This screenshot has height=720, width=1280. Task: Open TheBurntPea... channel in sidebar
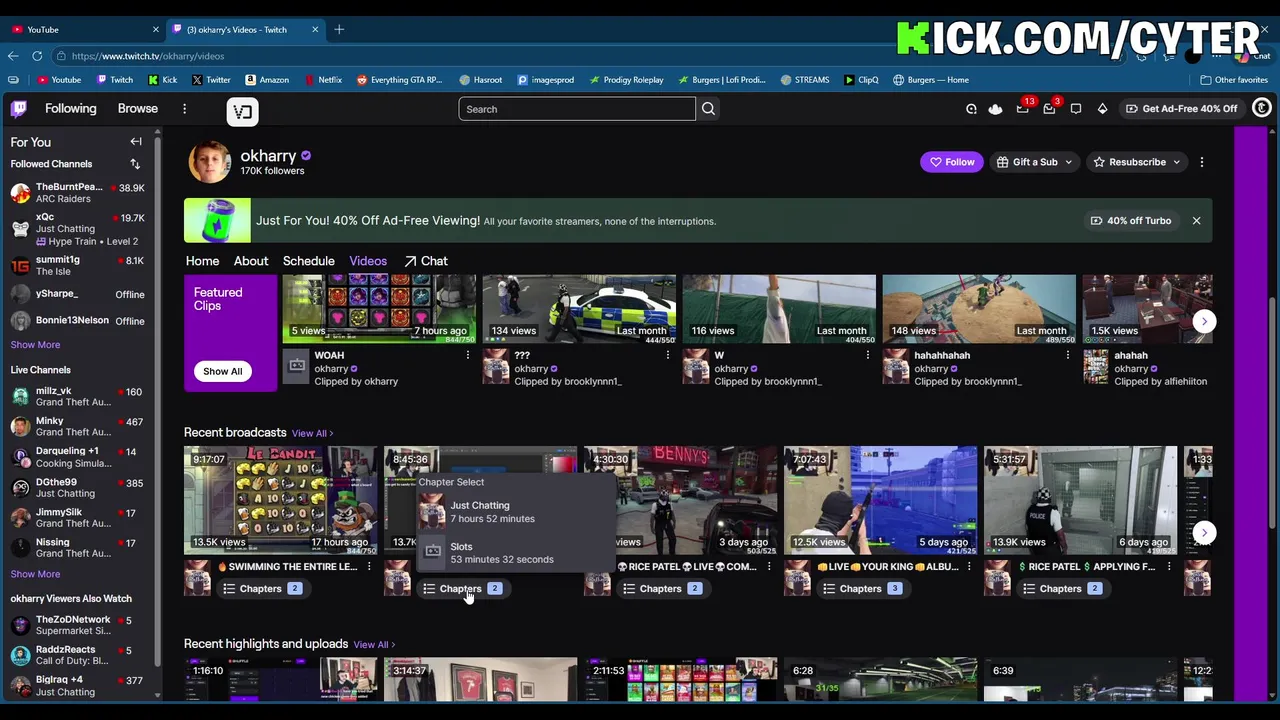(78, 193)
